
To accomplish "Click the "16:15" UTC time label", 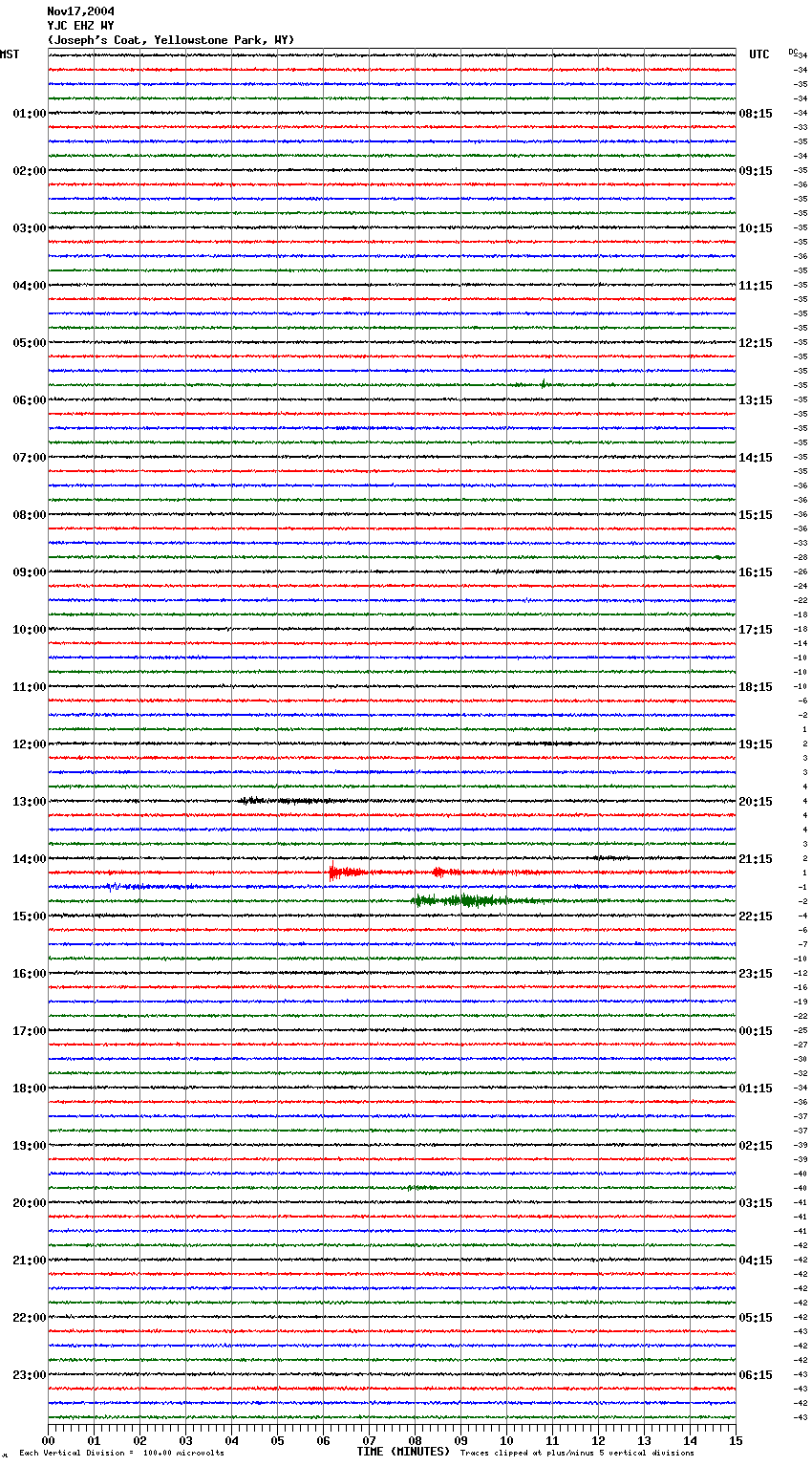I will [x=756, y=572].
